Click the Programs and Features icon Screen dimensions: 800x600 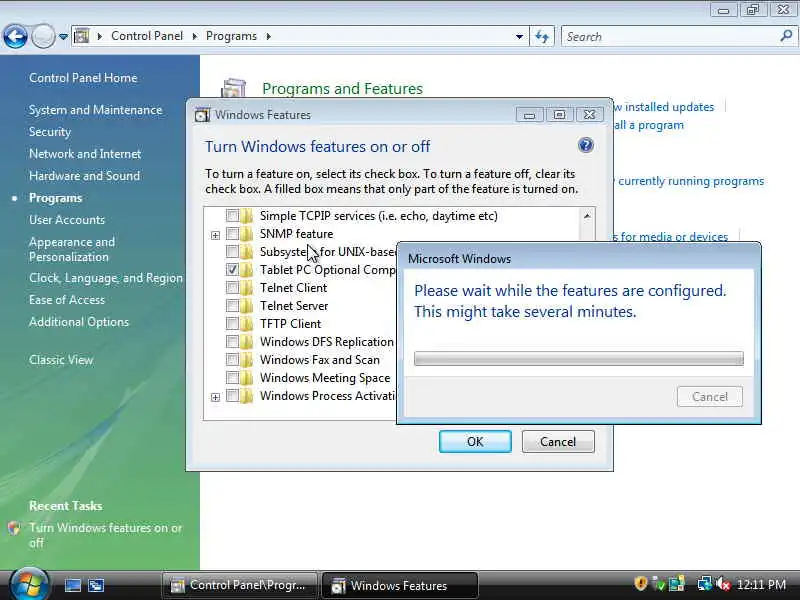[x=234, y=88]
